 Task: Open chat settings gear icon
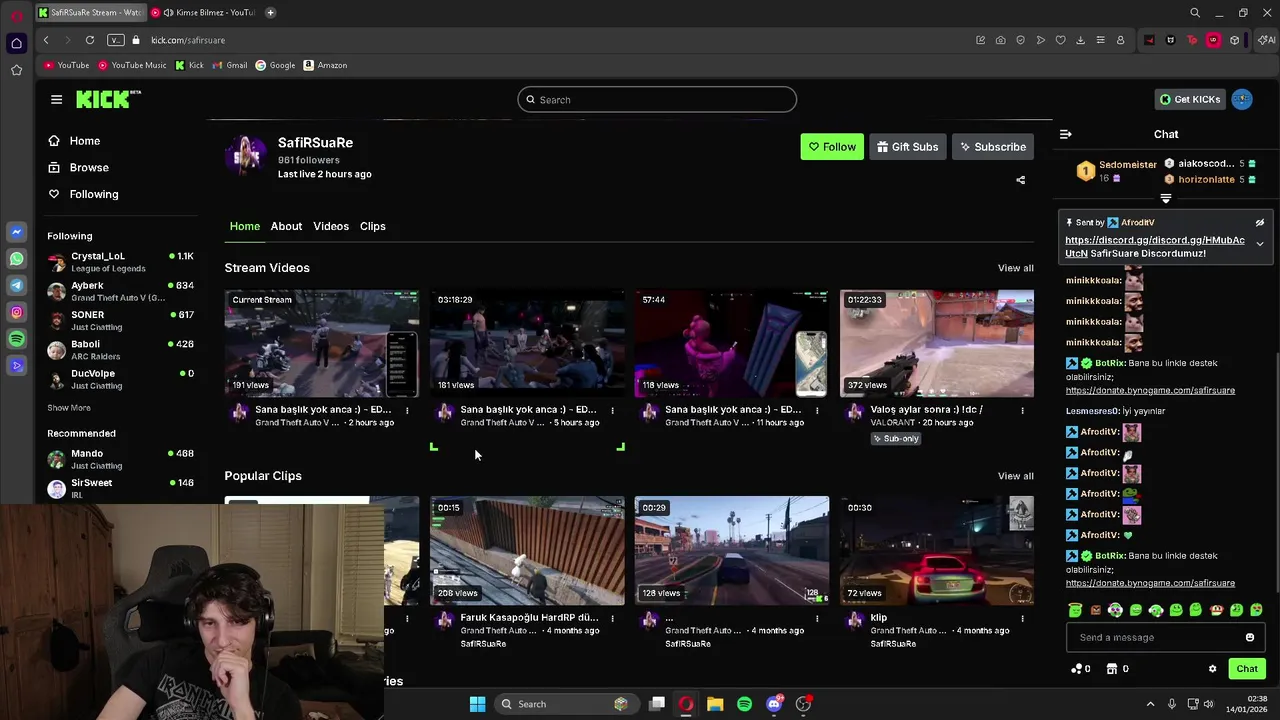[x=1213, y=669]
